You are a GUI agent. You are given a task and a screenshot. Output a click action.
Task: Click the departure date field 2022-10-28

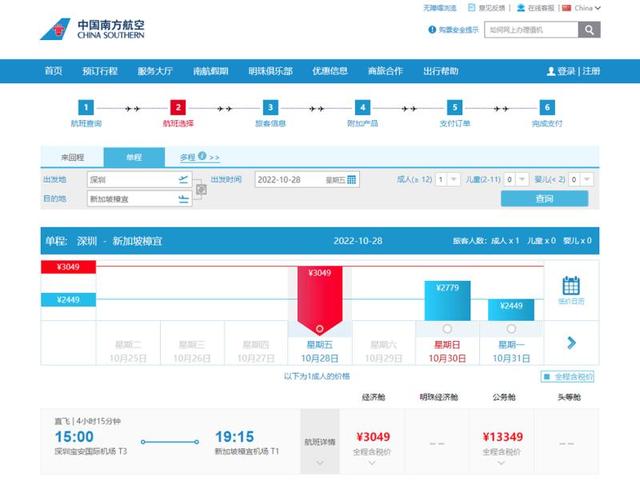click(307, 180)
